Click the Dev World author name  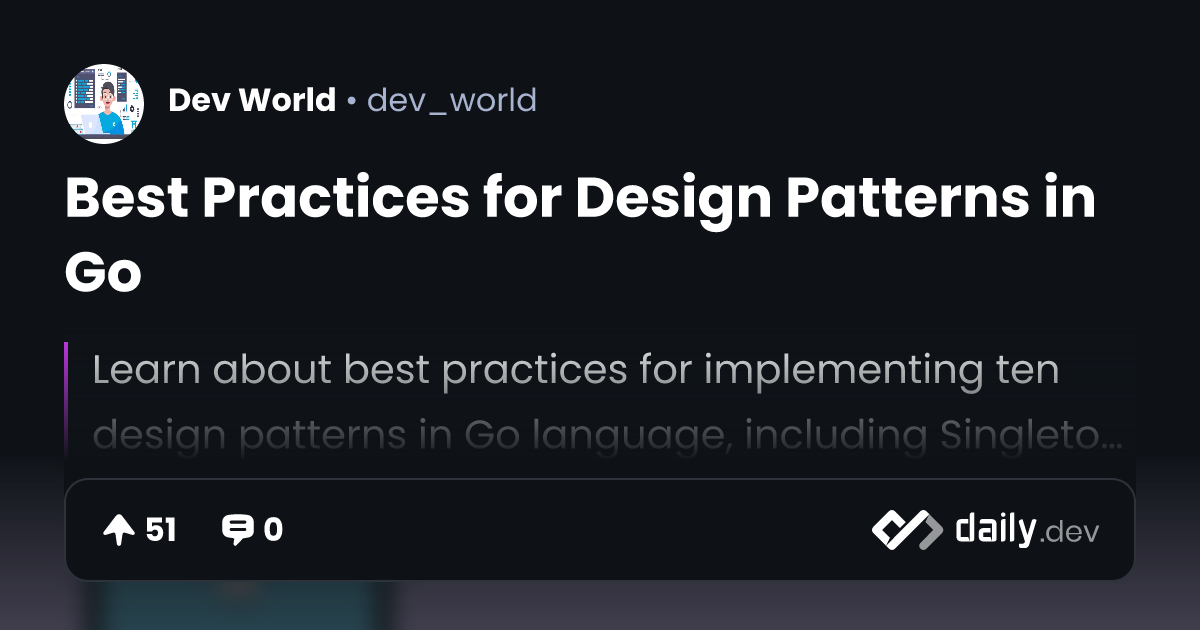click(252, 100)
